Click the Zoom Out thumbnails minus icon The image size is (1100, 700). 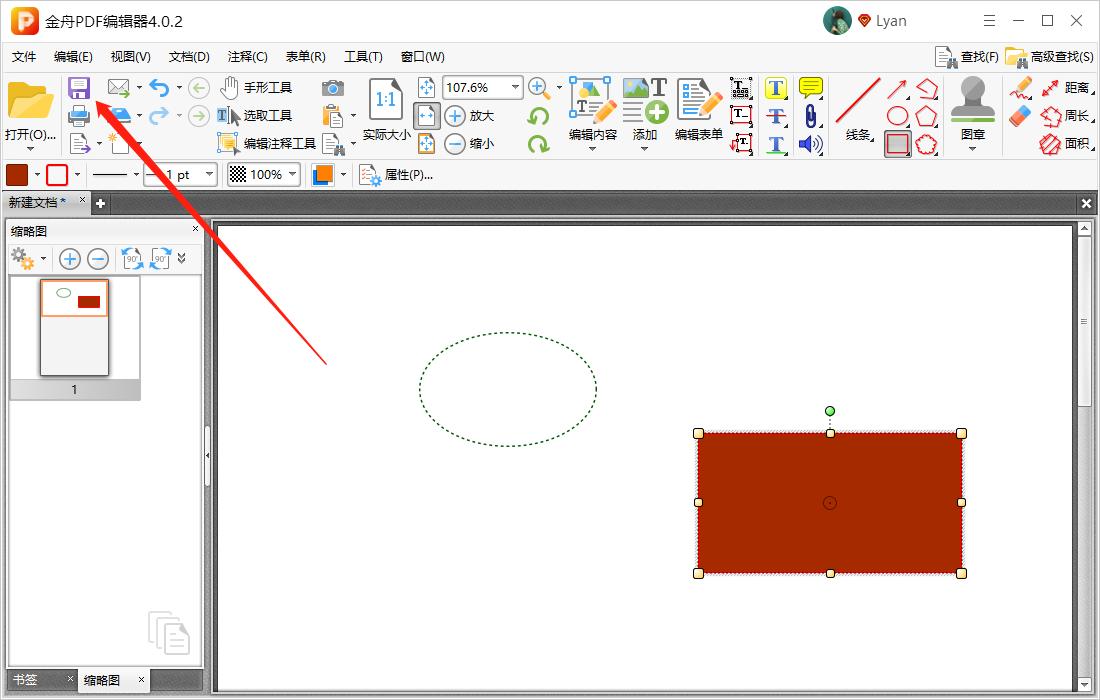coord(98,259)
